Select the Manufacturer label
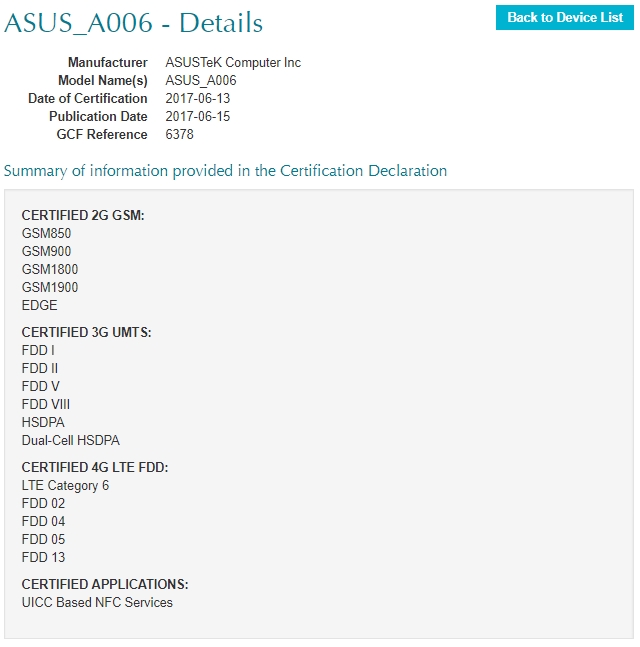The width and height of the screenshot is (640, 647). coord(108,62)
